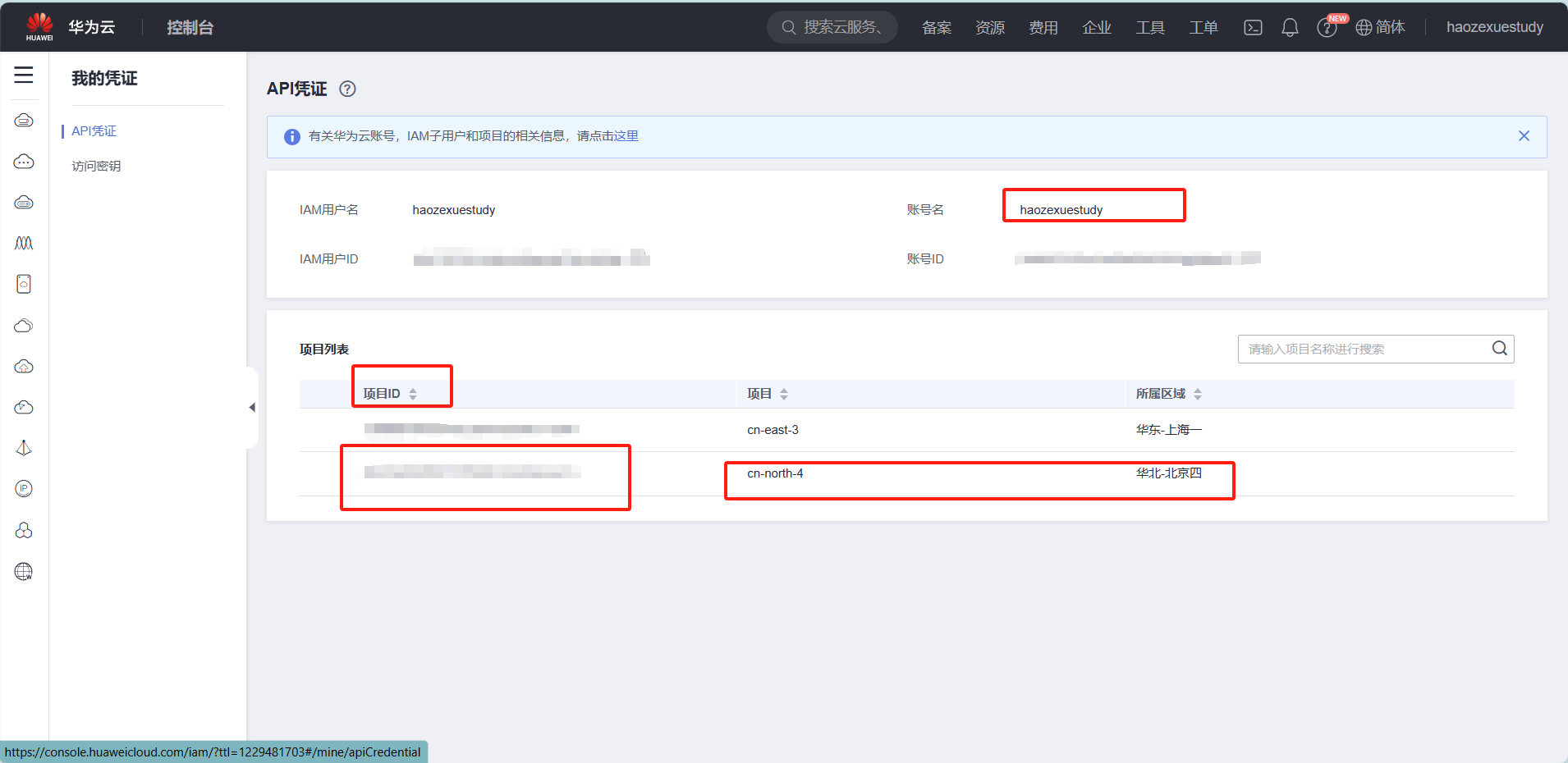Image resolution: width=1568 pixels, height=763 pixels.
Task: Select API凭证 in the left menu
Action: click(x=94, y=131)
